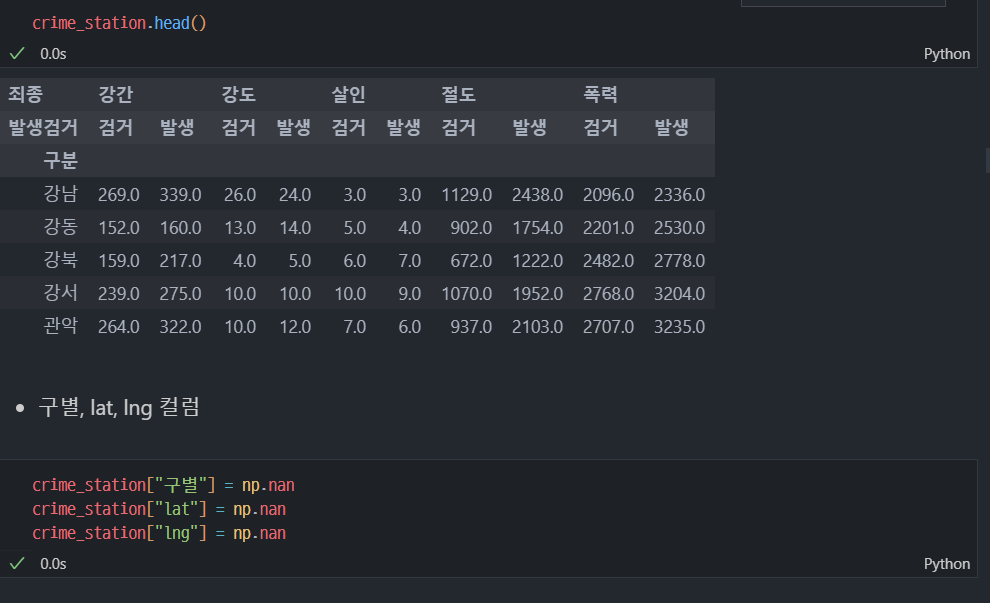Click code line assigning "lat" to np.nan

159,509
